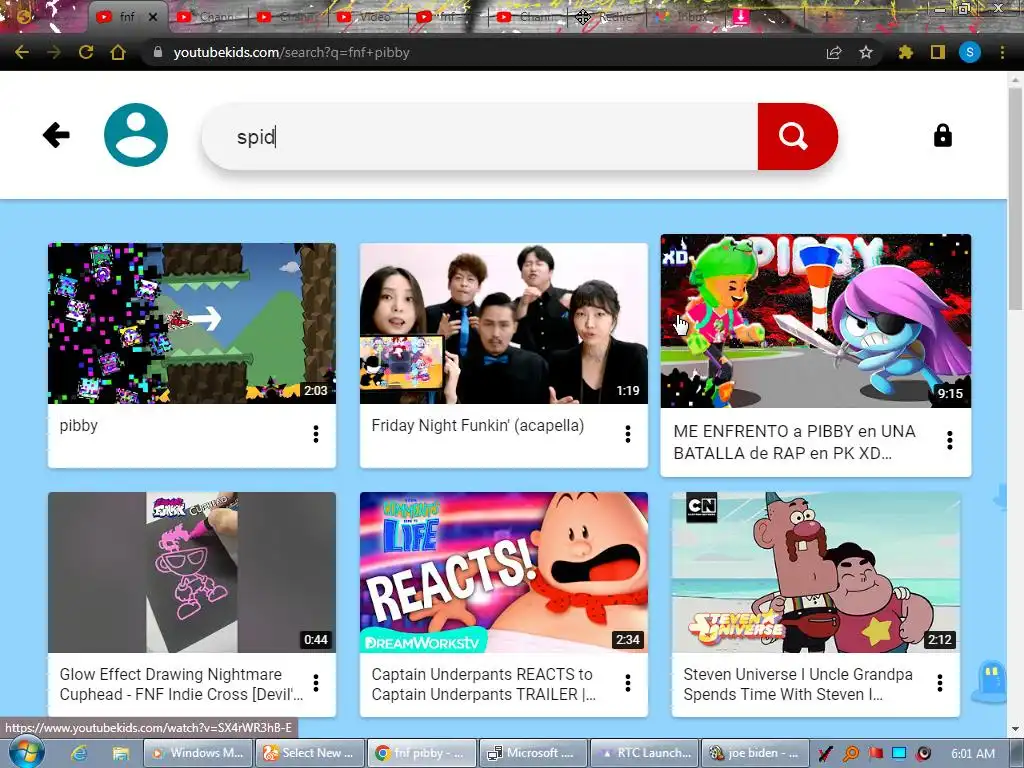This screenshot has height=768, width=1024.
Task: Play the 'Friday Night Funkin' (acapella)' thumbnail
Action: click(504, 323)
